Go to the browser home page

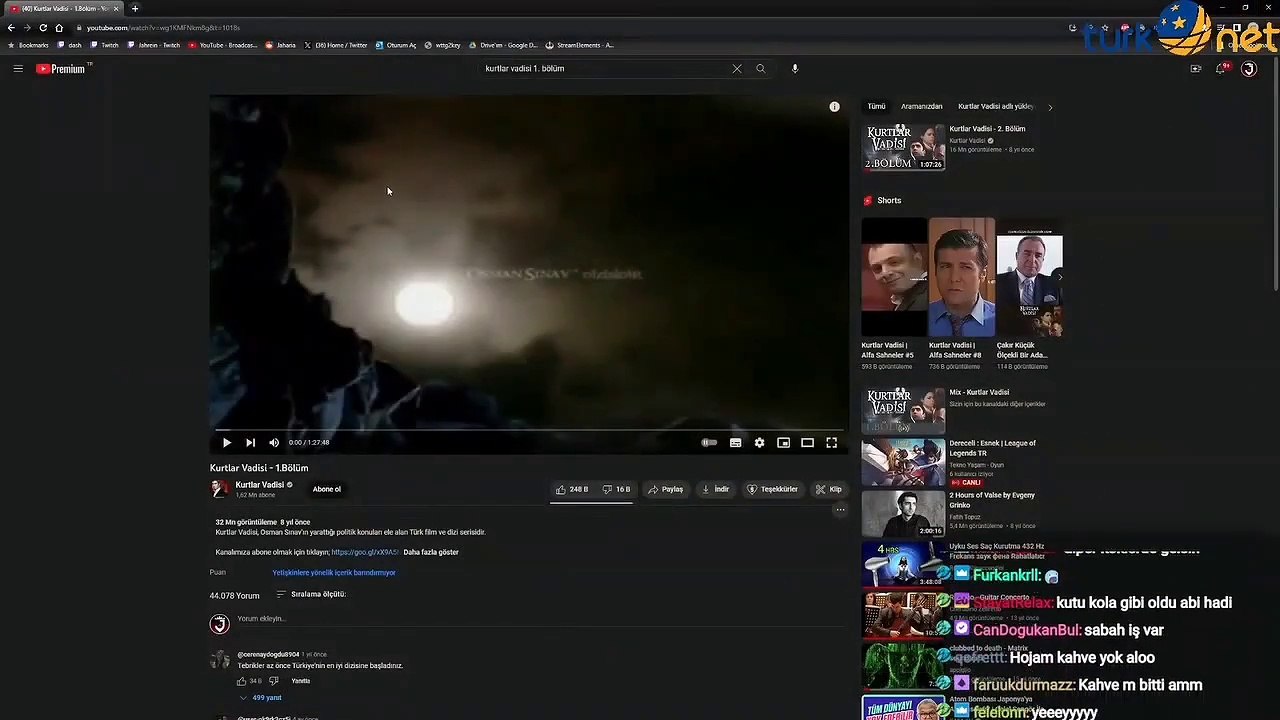59,28
